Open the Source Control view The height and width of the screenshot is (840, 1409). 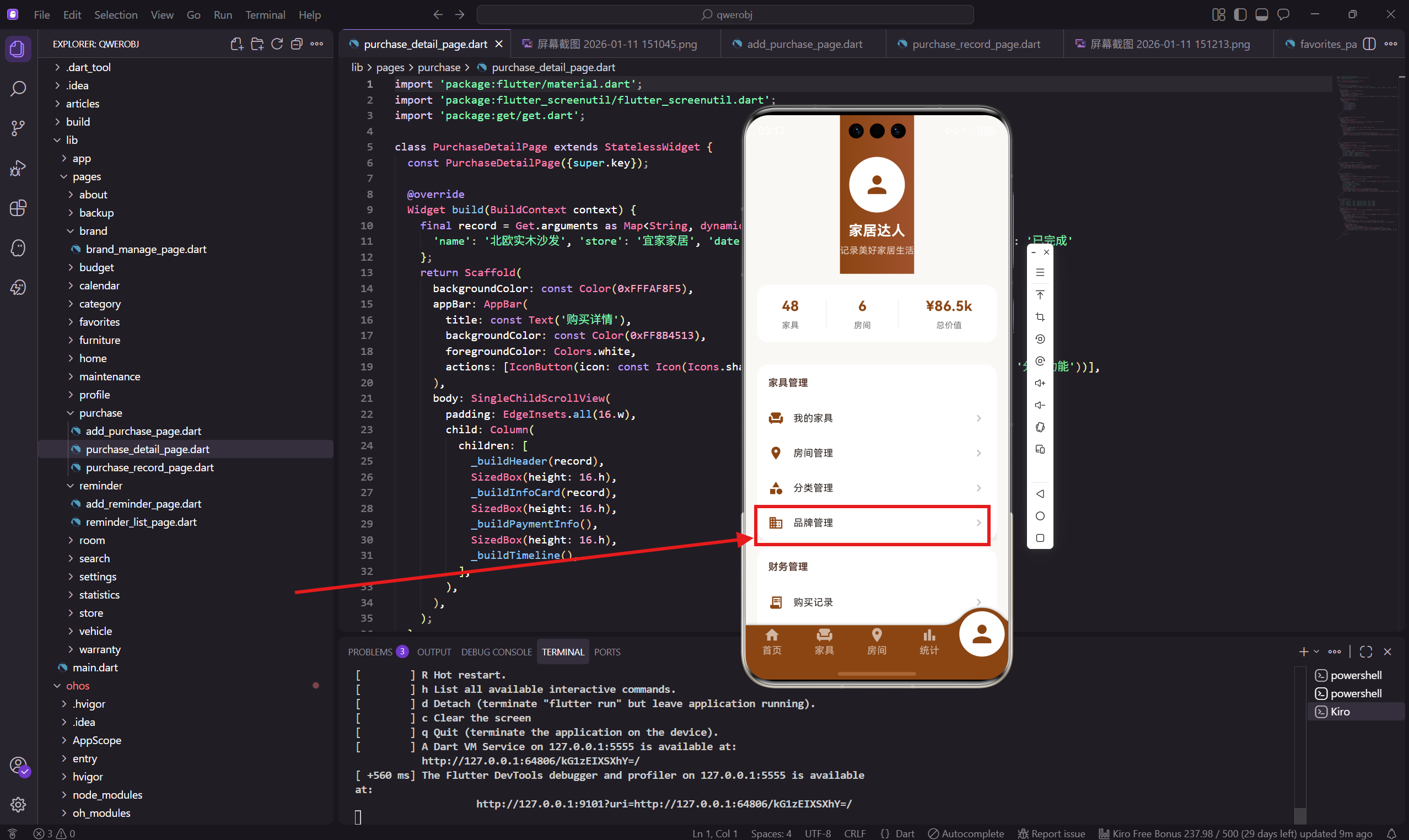coord(18,128)
